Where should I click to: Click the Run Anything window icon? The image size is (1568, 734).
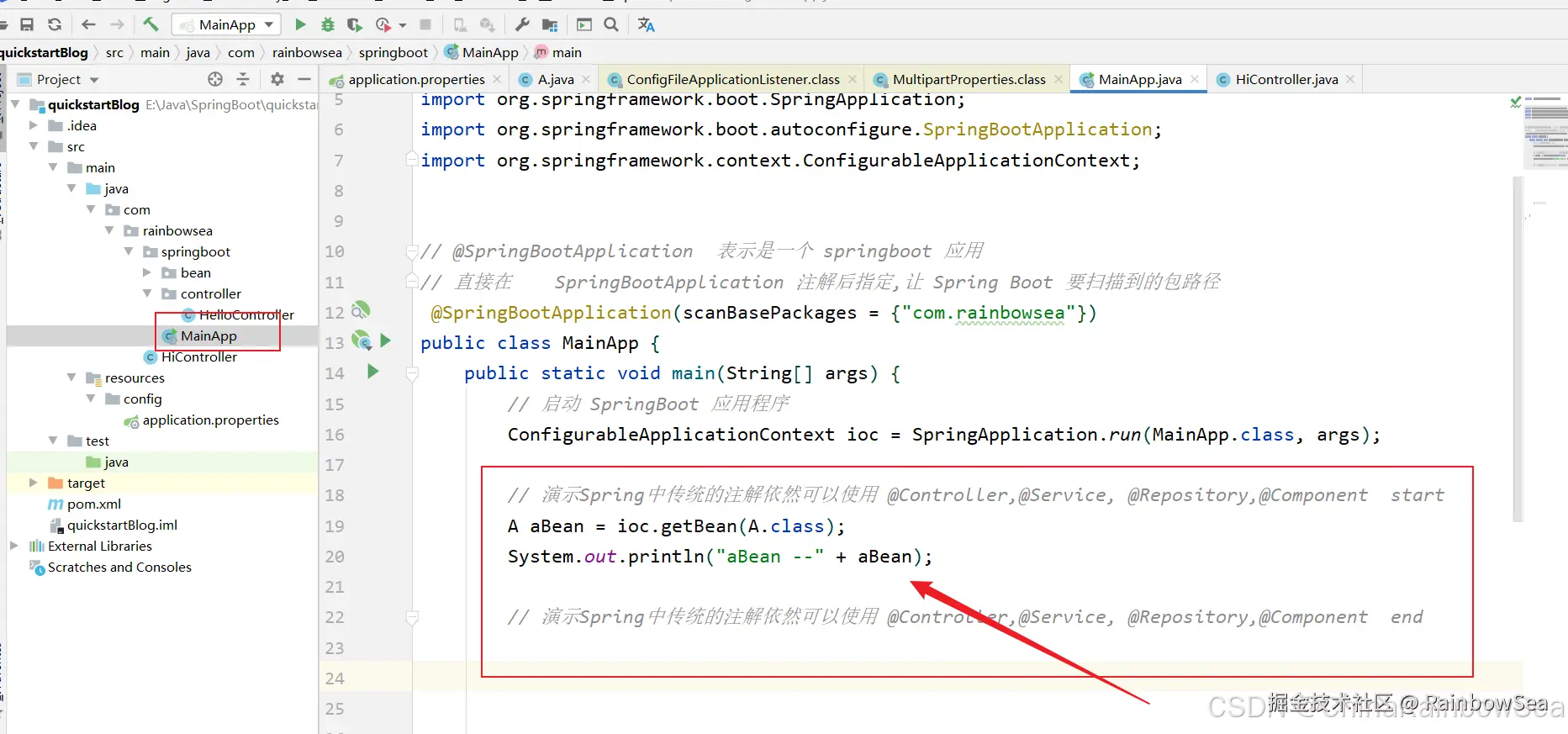click(584, 24)
